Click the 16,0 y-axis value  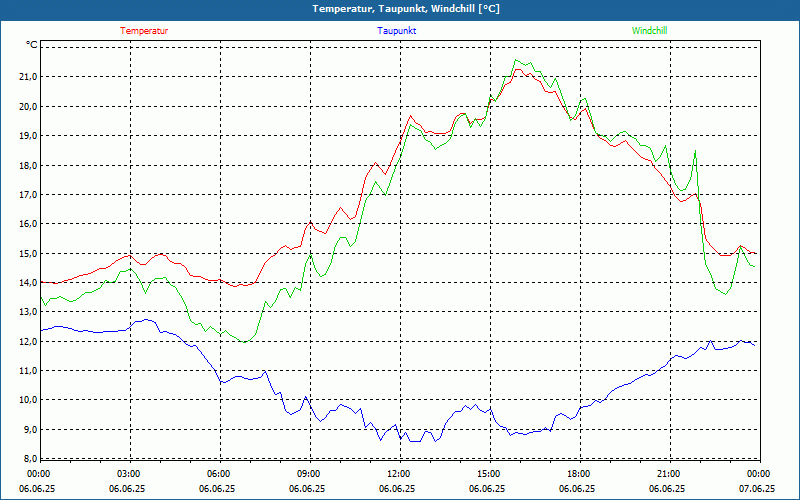tap(29, 224)
